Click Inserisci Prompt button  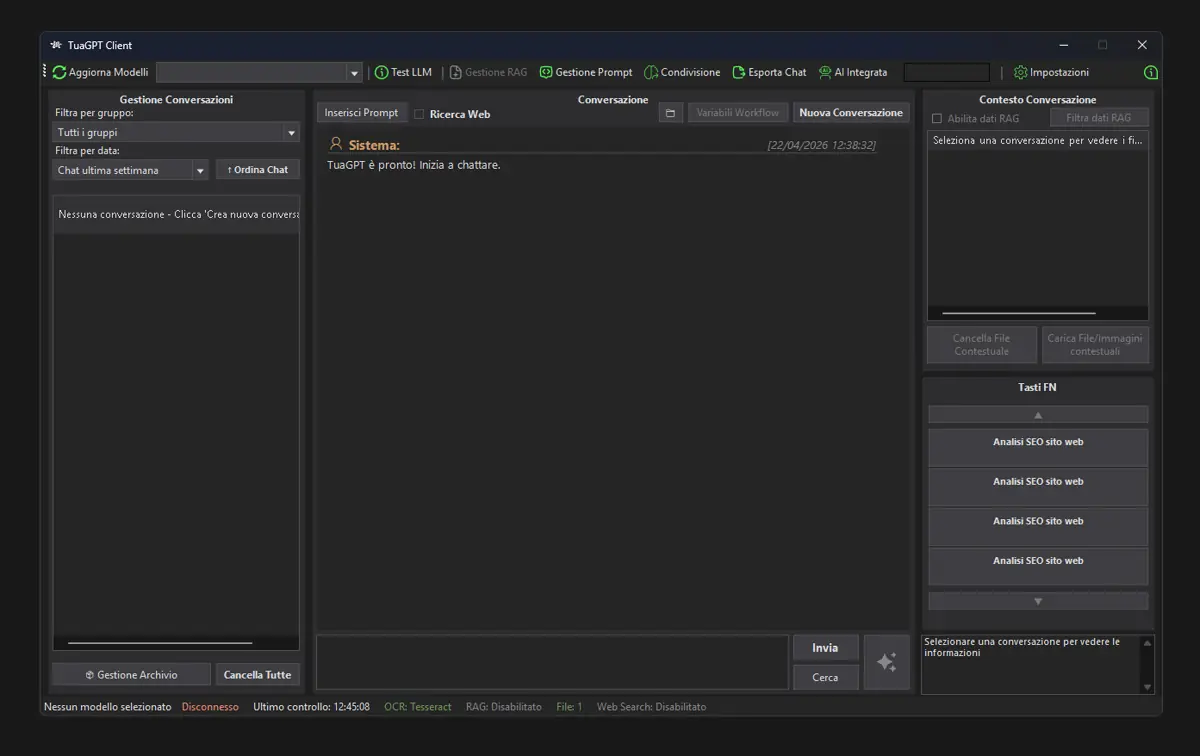[x=361, y=113]
